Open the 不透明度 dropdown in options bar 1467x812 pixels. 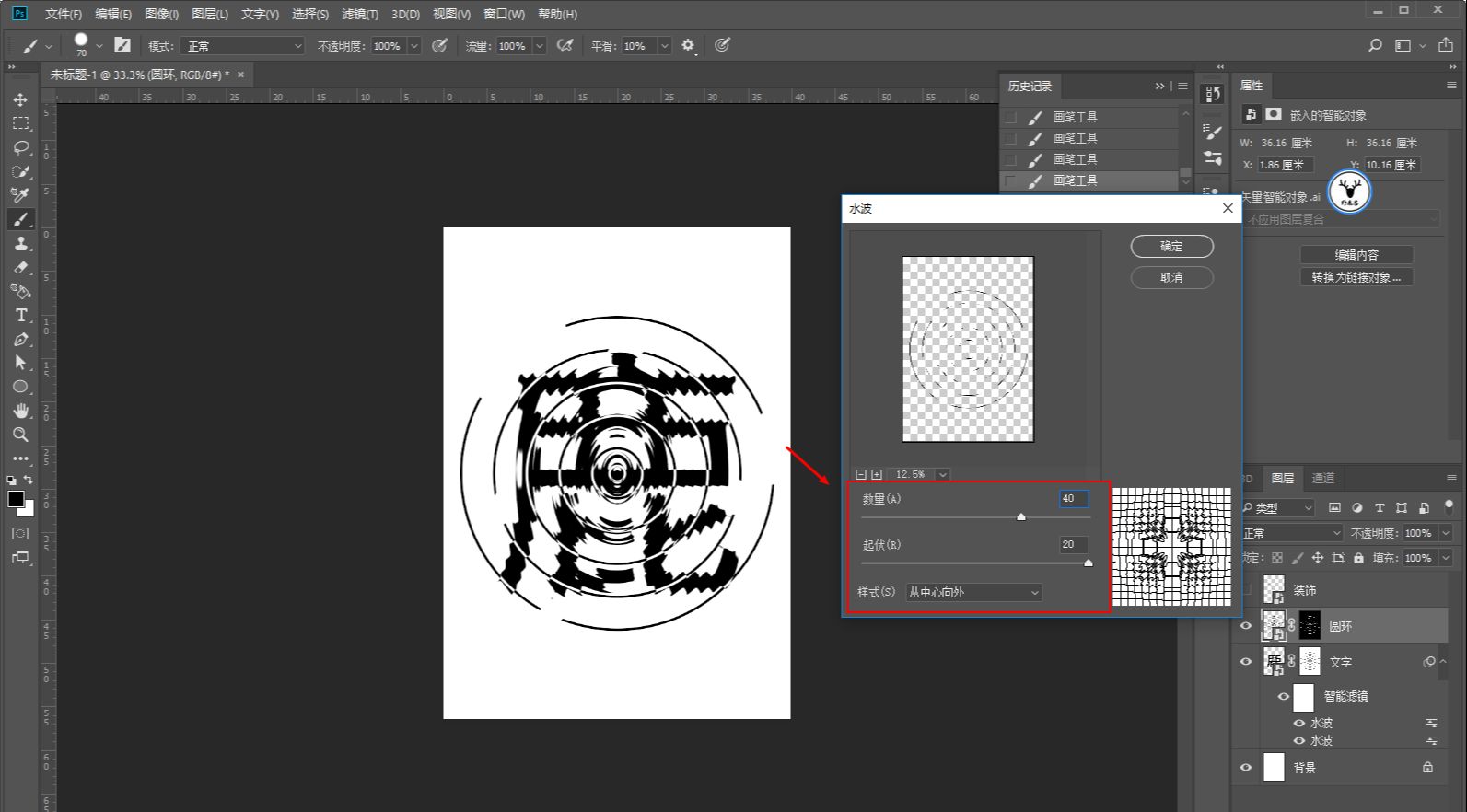click(x=414, y=45)
